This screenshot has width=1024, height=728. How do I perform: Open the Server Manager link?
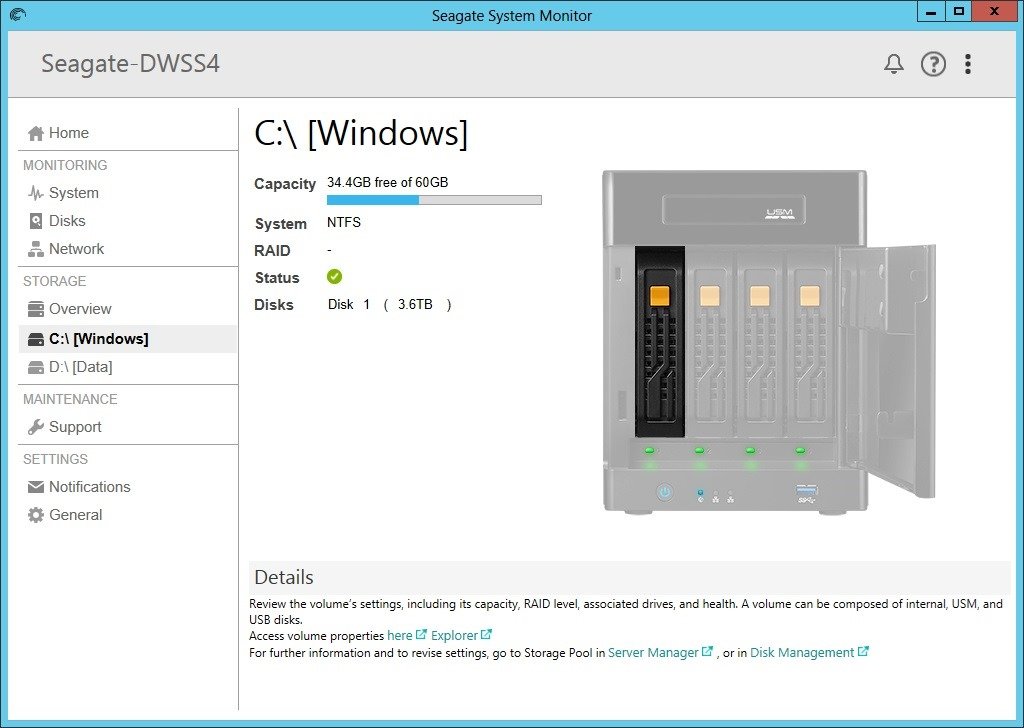pos(653,652)
